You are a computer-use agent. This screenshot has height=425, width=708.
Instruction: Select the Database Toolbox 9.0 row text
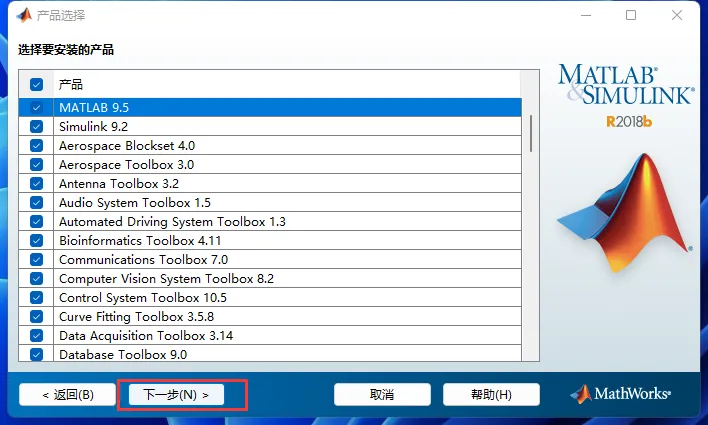pos(123,354)
